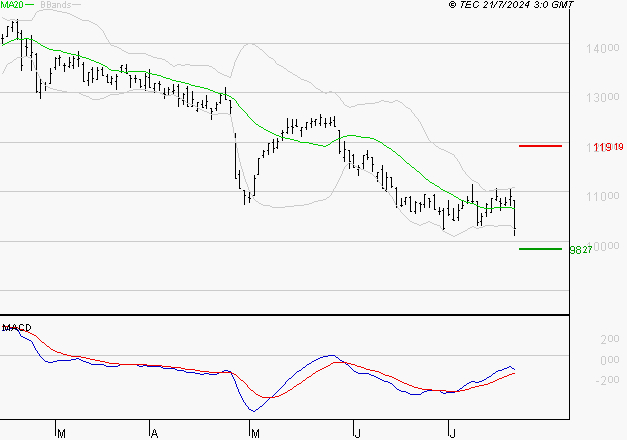Viewport: 627px width, 440px height.
Task: Click the first J month marker on the time axis
Action: (357, 433)
